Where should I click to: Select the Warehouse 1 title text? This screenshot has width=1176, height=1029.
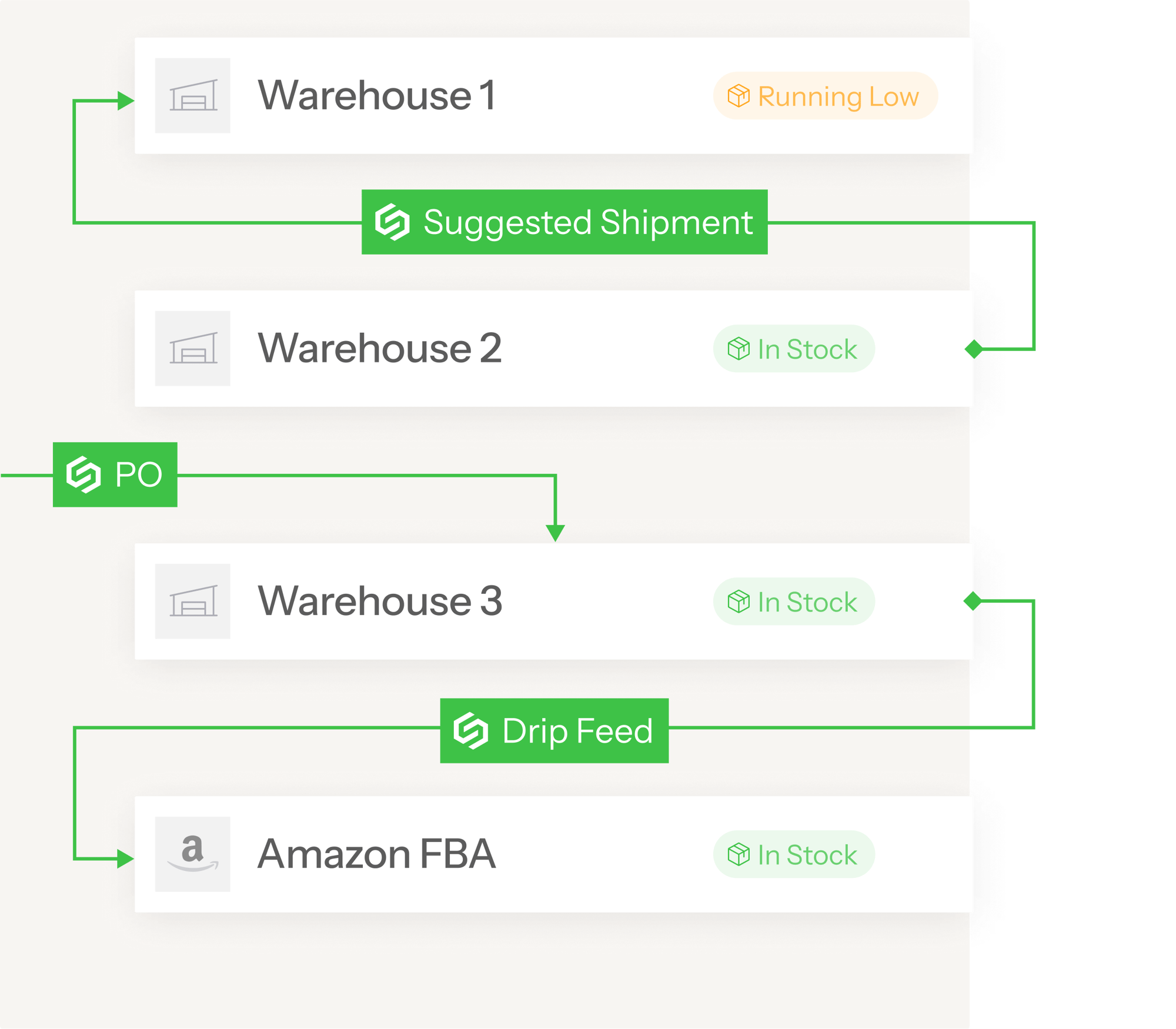(377, 95)
